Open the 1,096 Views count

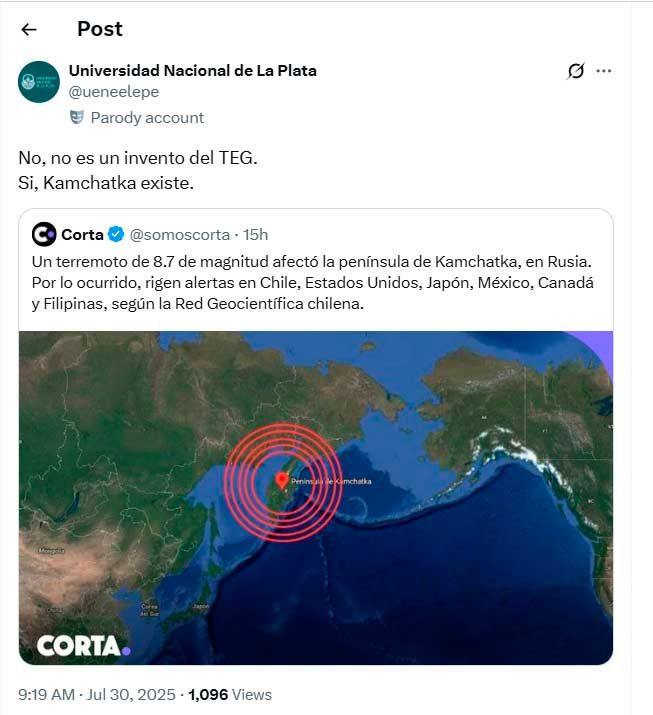[230, 694]
